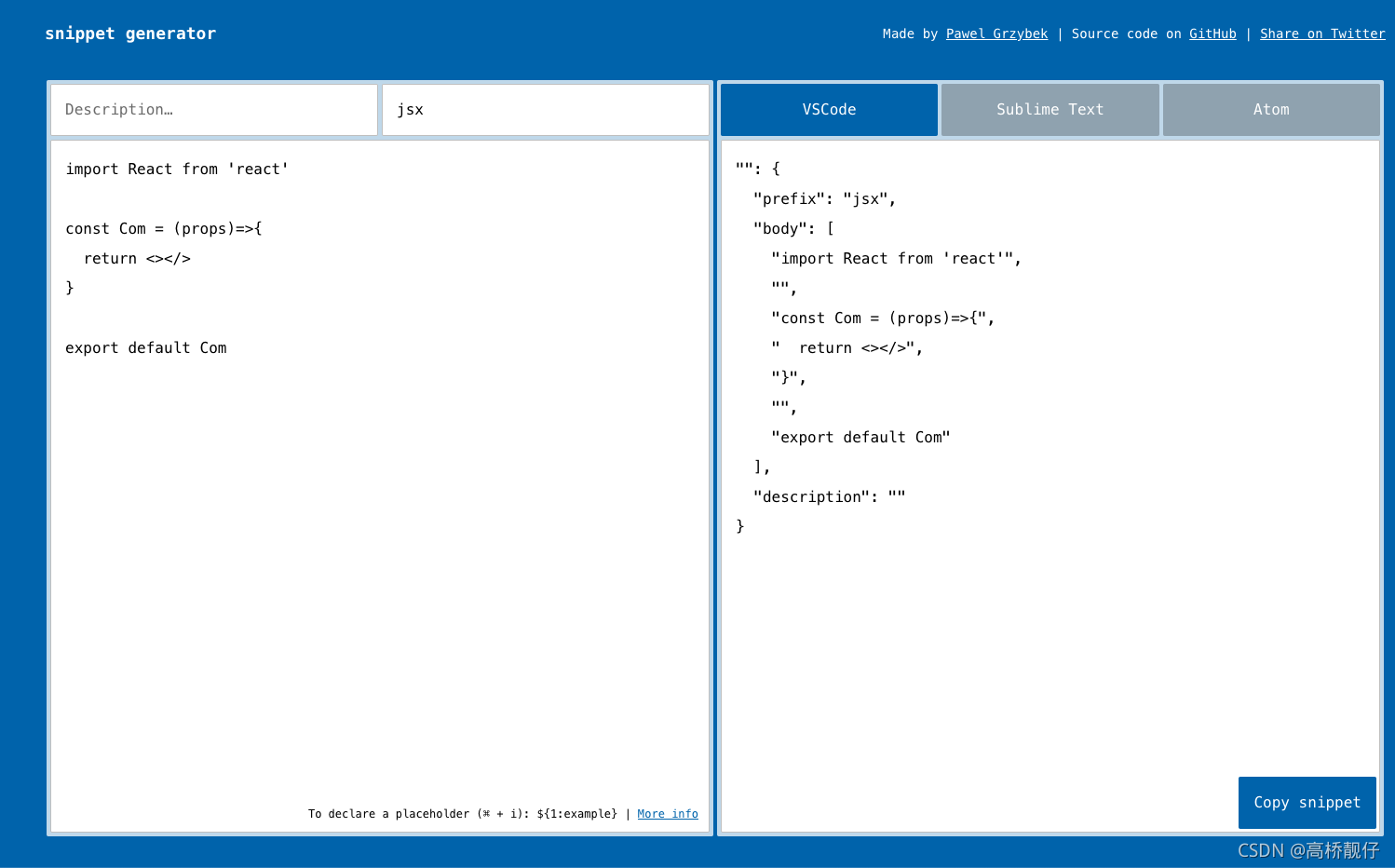Click the "prefix": "jsx" output line
The width and height of the screenshot is (1395, 868).
tap(824, 199)
